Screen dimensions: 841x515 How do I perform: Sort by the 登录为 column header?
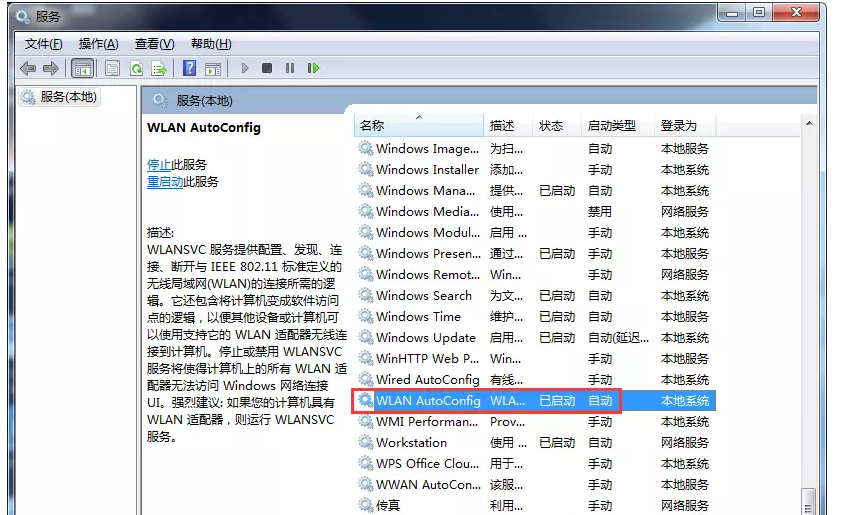click(685, 126)
